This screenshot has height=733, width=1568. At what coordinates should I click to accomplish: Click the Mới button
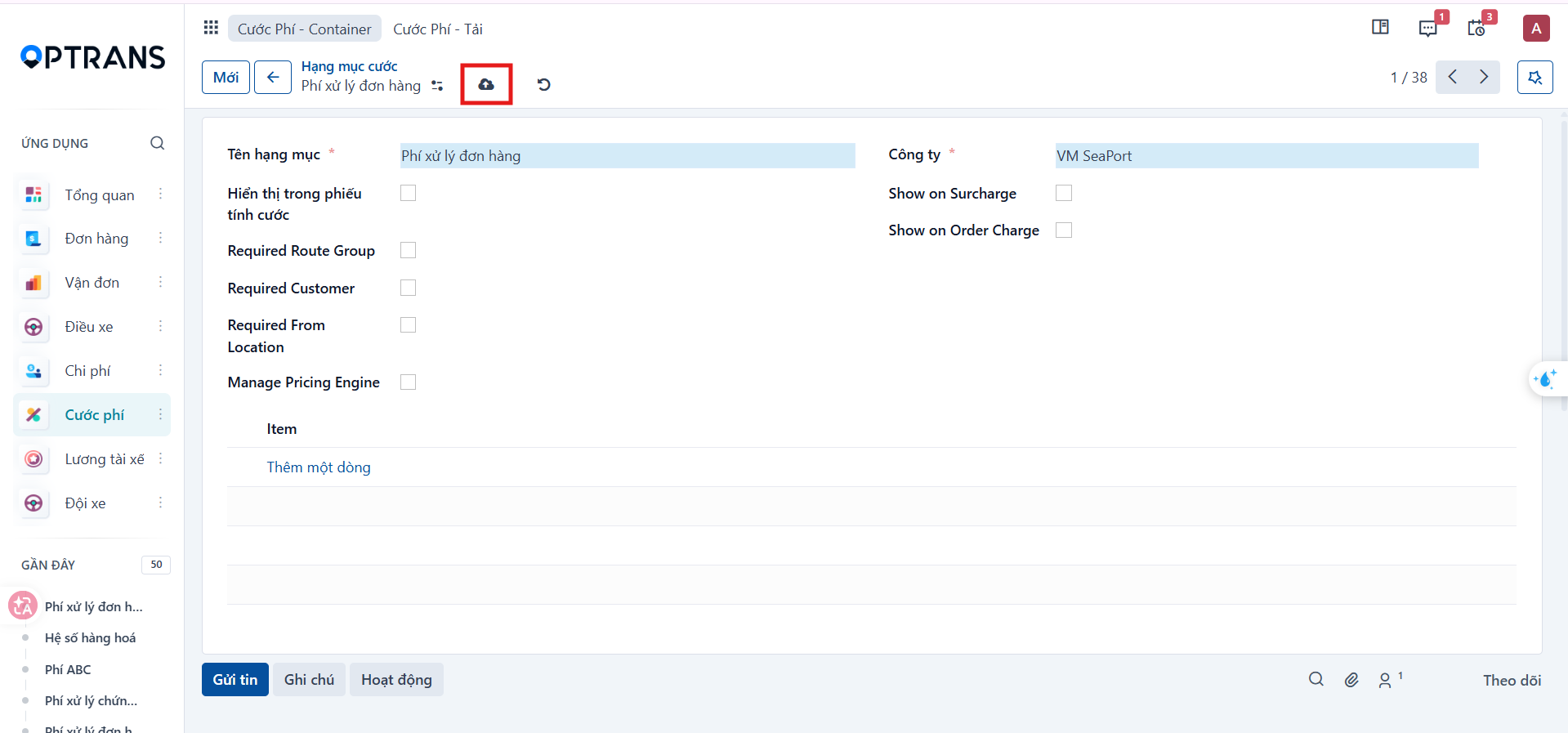coord(226,78)
